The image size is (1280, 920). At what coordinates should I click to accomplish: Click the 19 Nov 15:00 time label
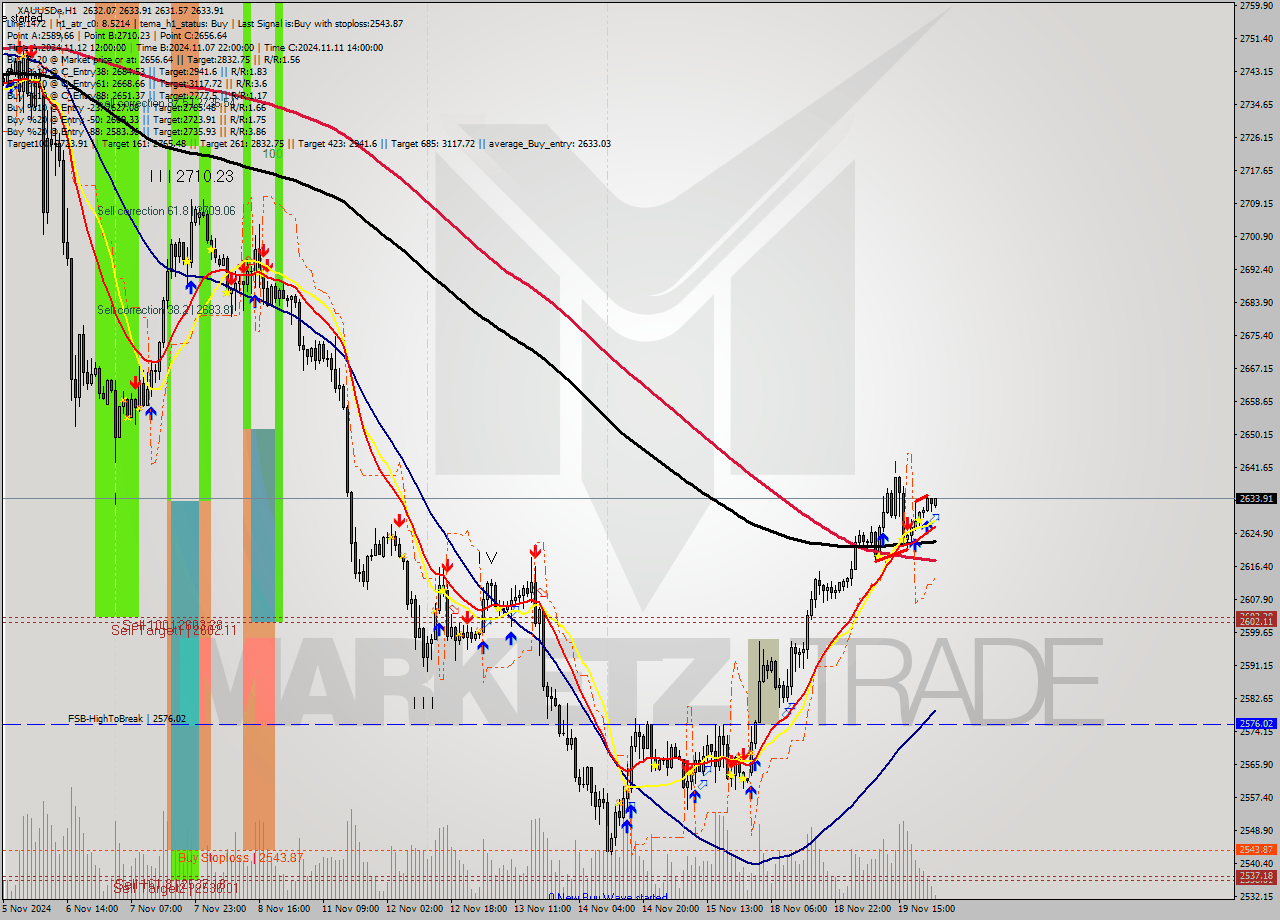[x=925, y=910]
